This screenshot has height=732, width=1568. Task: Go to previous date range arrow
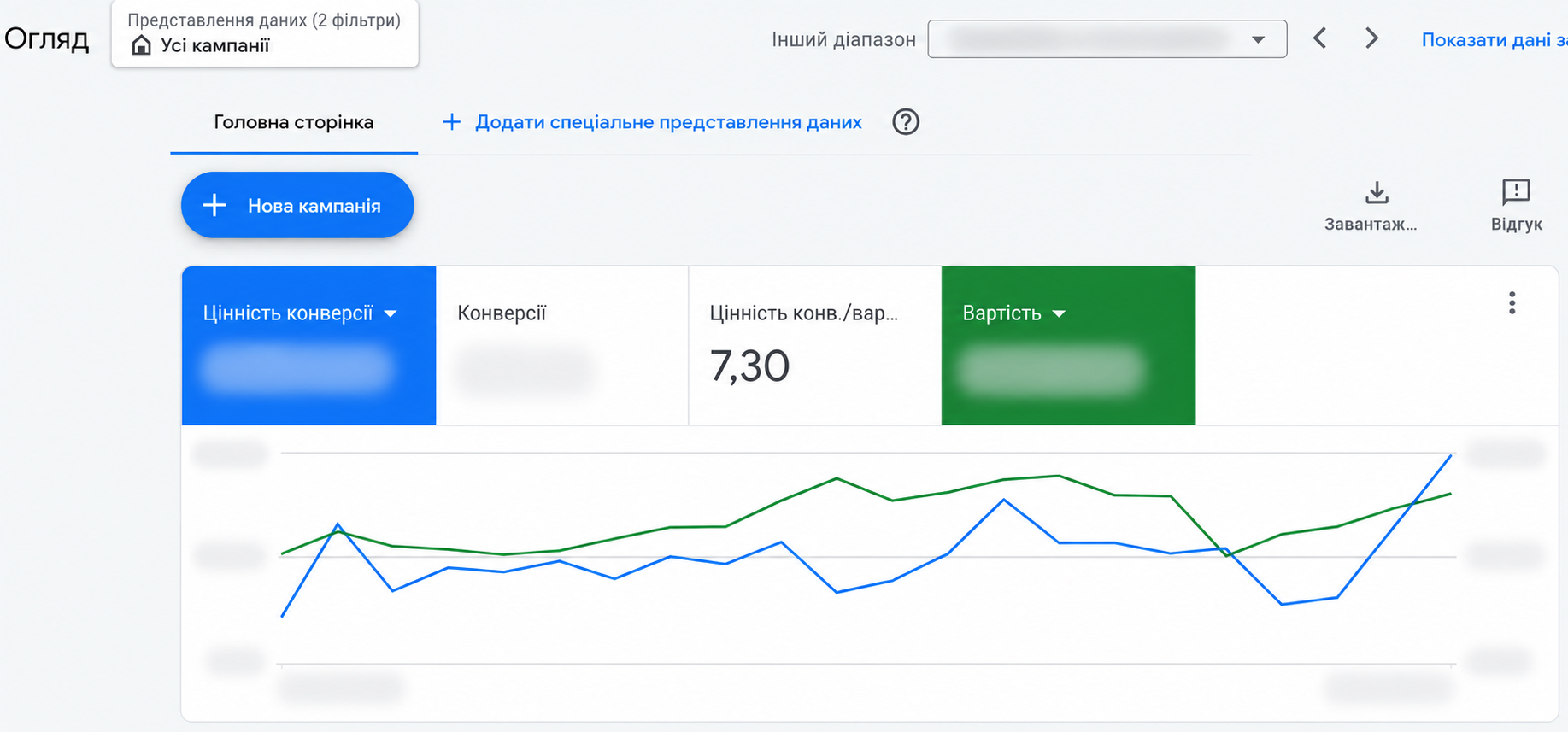point(1320,38)
